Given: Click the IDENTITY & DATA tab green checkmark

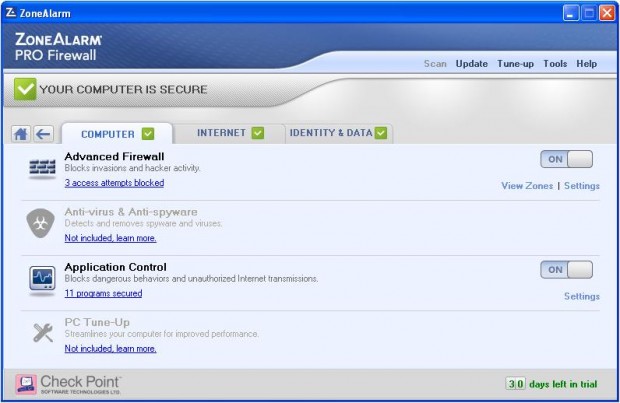Looking at the screenshot, I should pyautogui.click(x=381, y=133).
